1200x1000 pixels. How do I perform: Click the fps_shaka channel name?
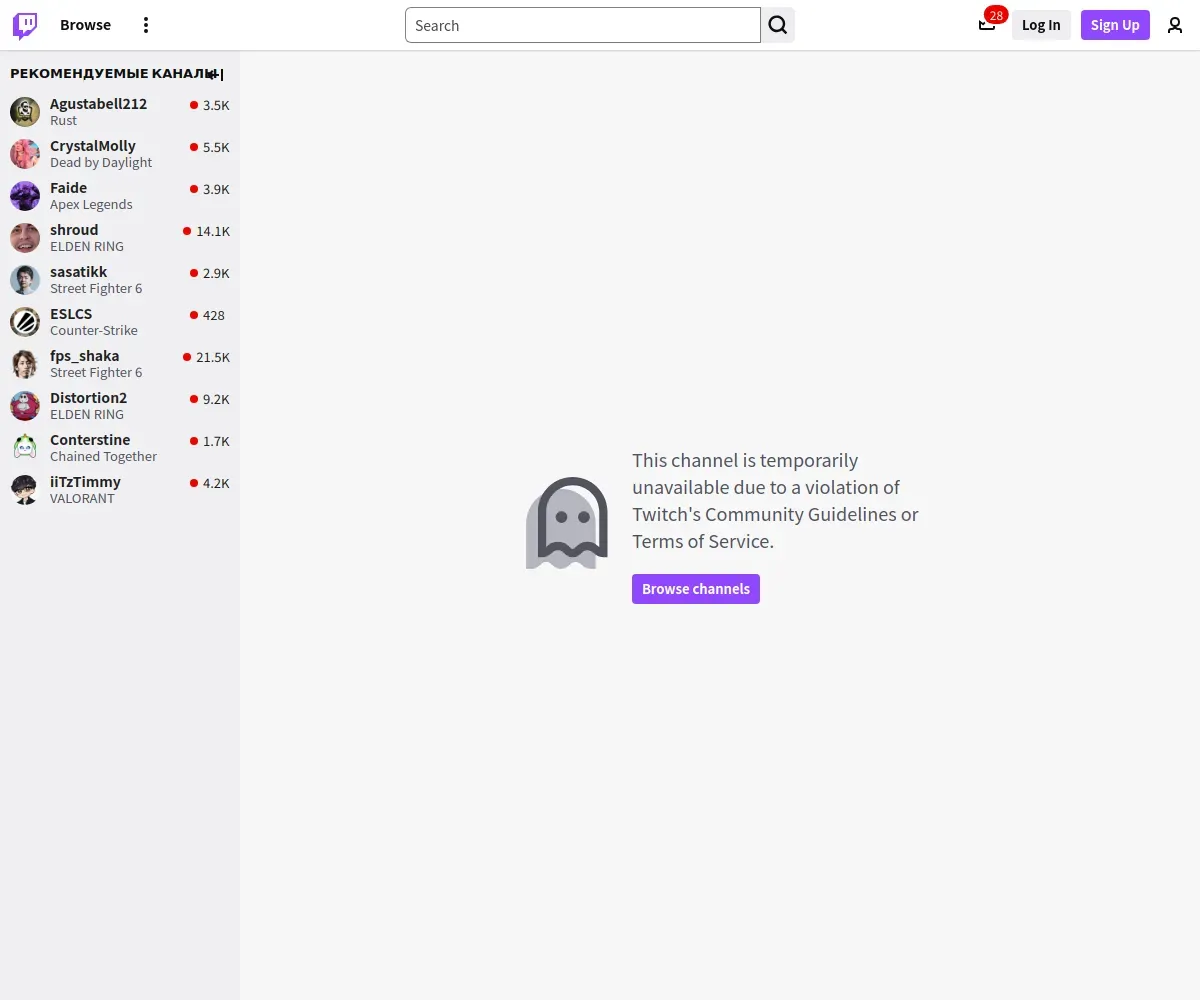pyautogui.click(x=84, y=356)
